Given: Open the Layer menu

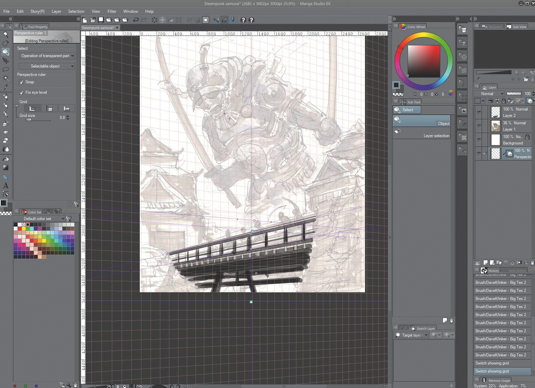Looking at the screenshot, I should [x=56, y=11].
